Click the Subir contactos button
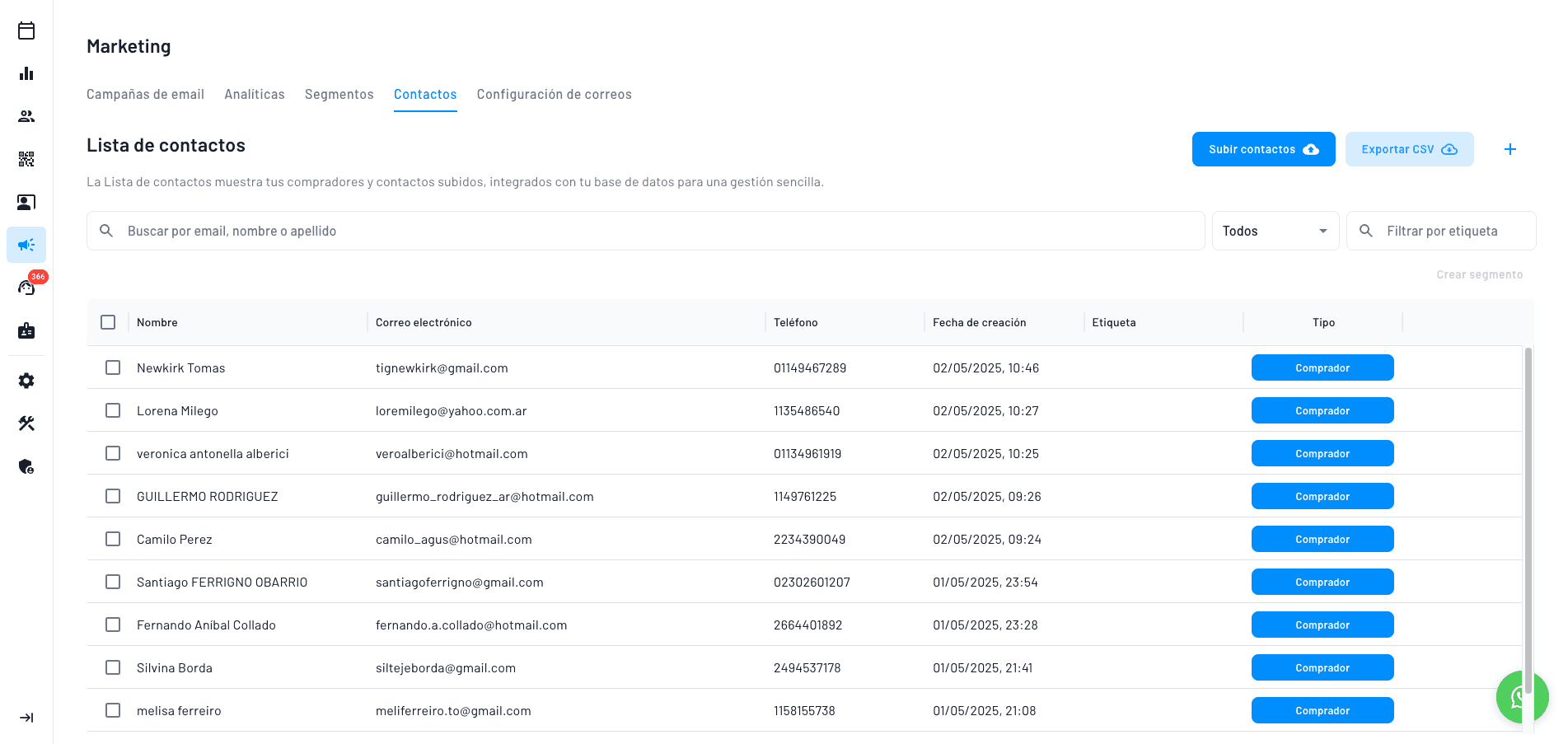 pyautogui.click(x=1263, y=149)
